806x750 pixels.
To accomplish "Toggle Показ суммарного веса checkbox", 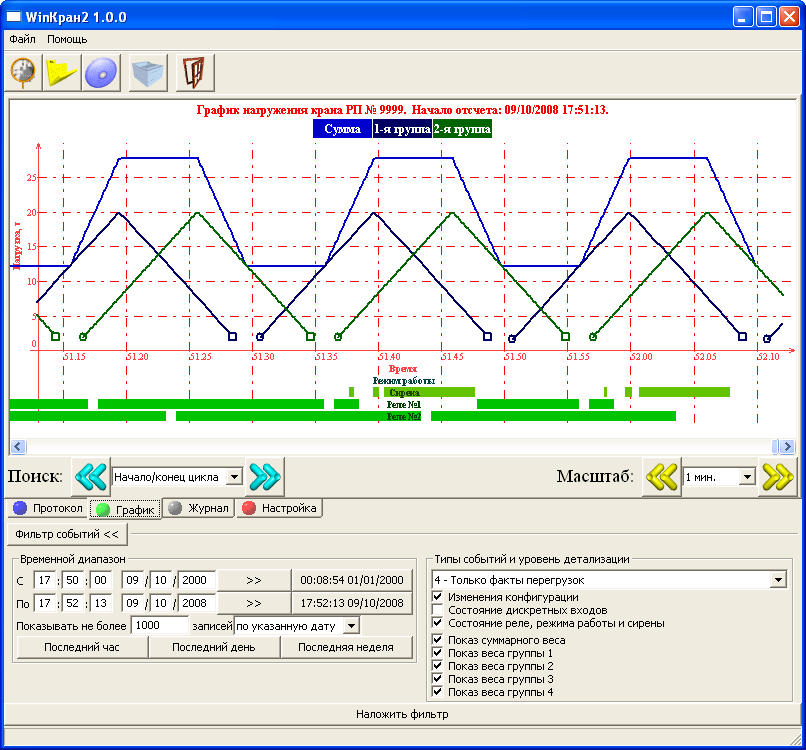I will pyautogui.click(x=437, y=640).
